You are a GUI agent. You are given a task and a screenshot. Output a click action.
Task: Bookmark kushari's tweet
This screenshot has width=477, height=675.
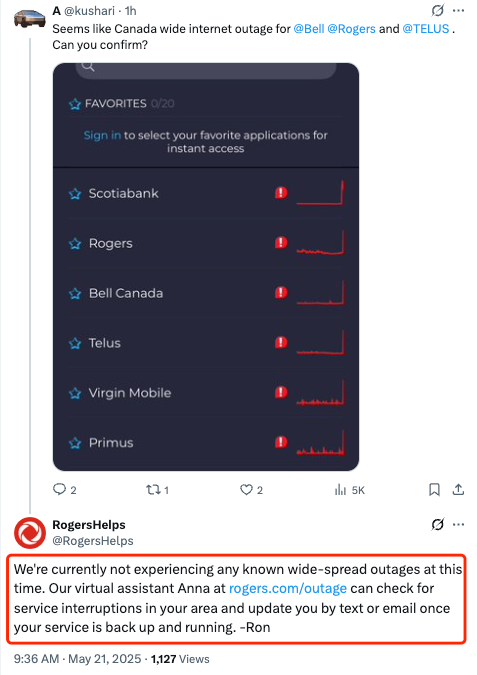pyautogui.click(x=434, y=489)
